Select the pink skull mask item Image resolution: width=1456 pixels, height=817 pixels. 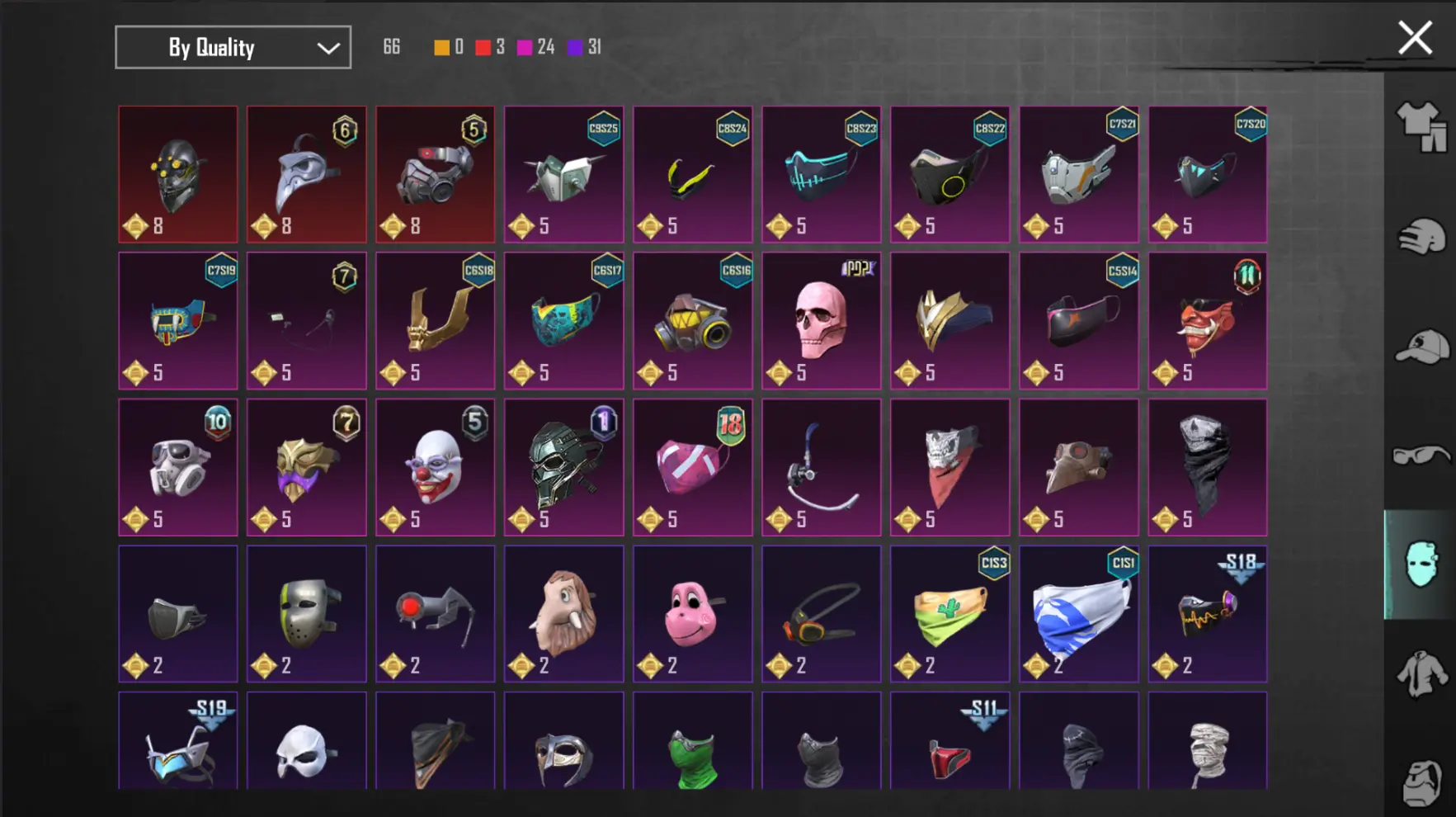click(821, 320)
